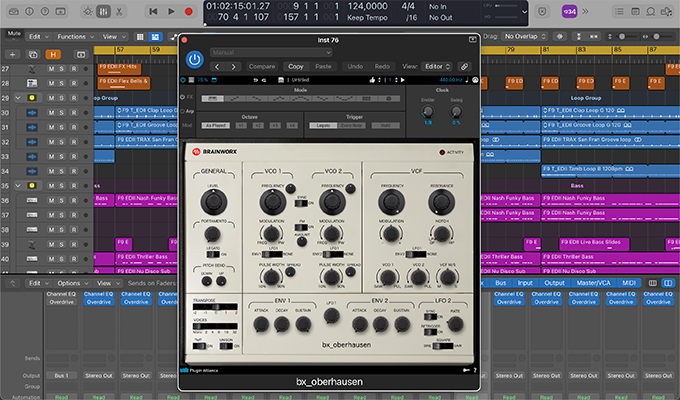Click the Paste button in plugin header

(323, 67)
